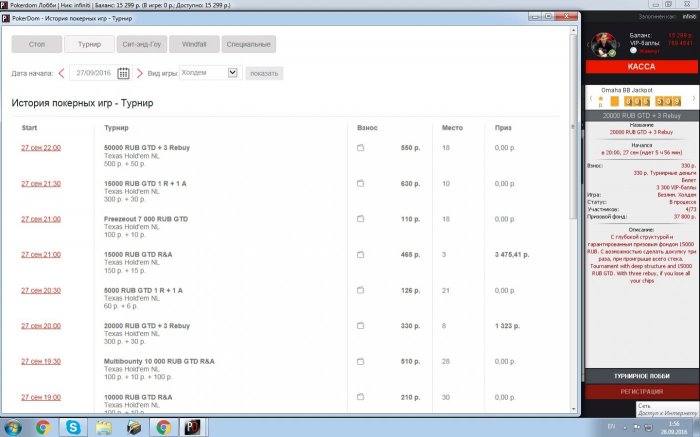The image size is (700, 437).
Task: Open the calendar date picker icon
Action: pyautogui.click(x=123, y=73)
